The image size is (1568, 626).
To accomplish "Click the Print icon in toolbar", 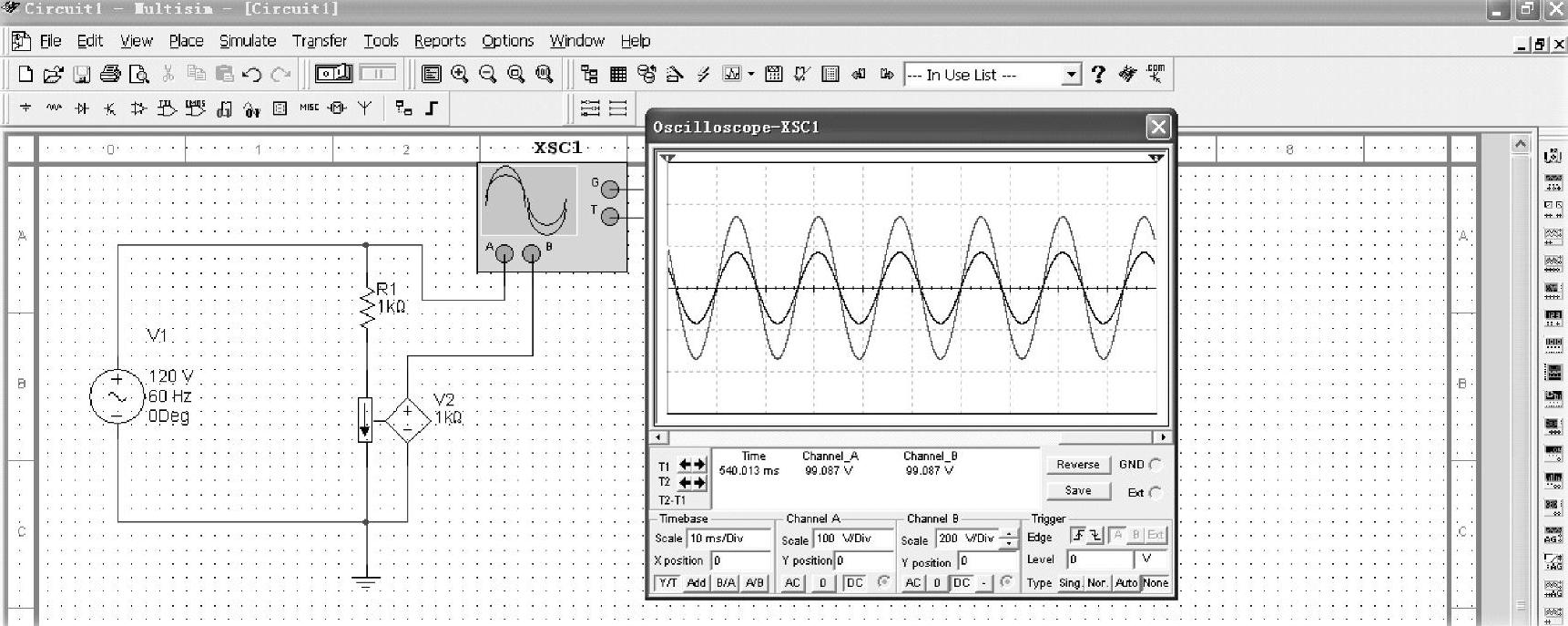I will pos(110,75).
